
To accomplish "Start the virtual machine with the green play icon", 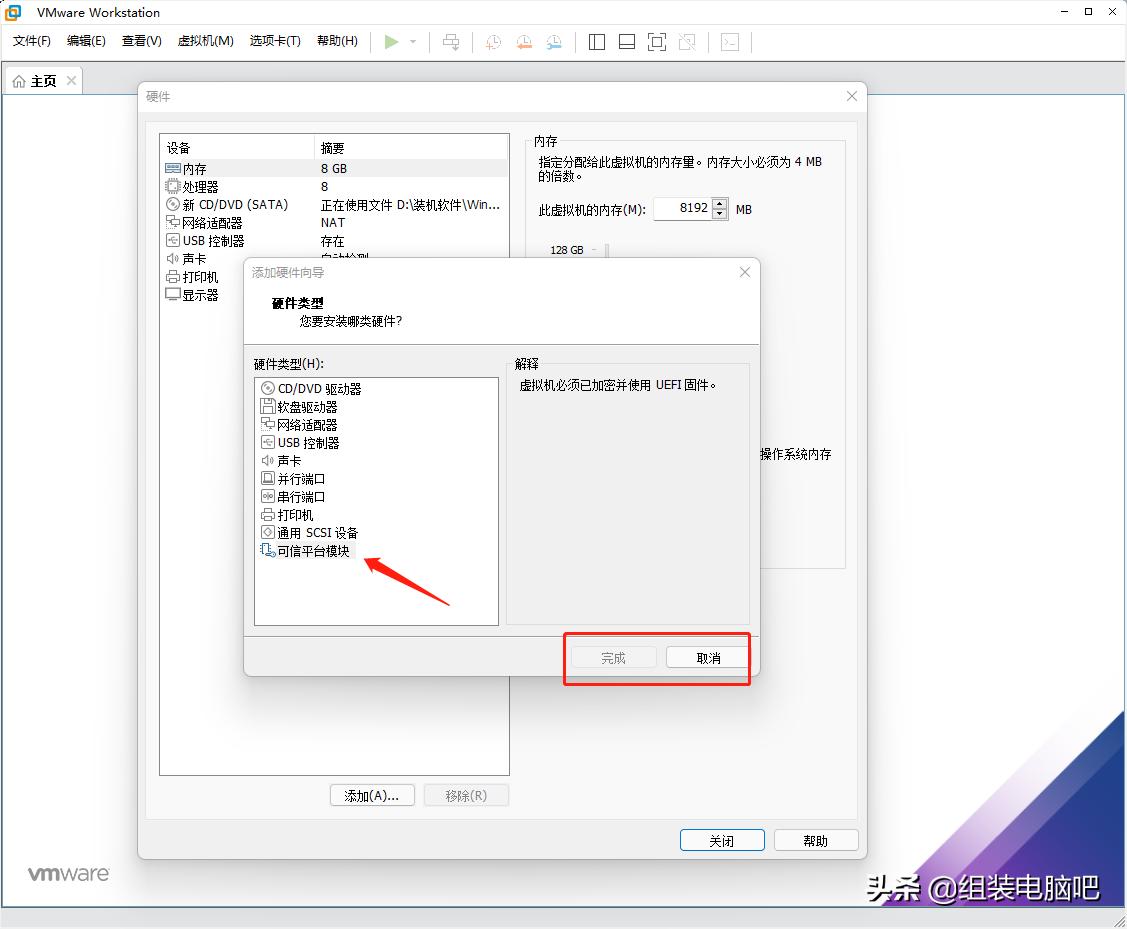I will [x=392, y=41].
